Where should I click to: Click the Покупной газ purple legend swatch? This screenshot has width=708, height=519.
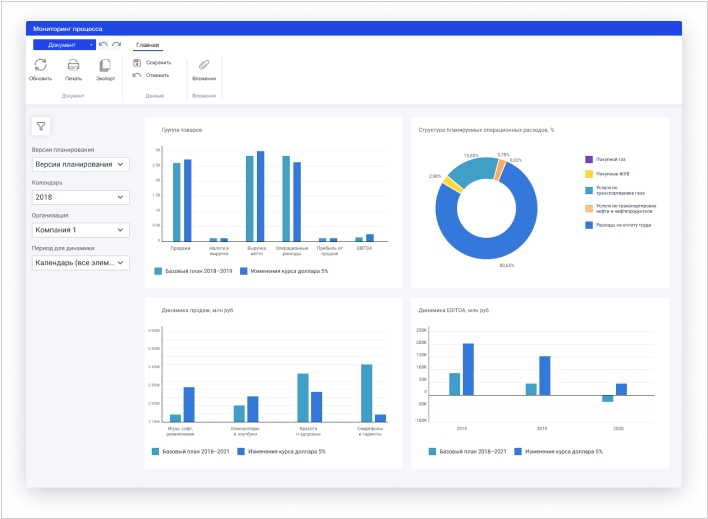tap(589, 159)
